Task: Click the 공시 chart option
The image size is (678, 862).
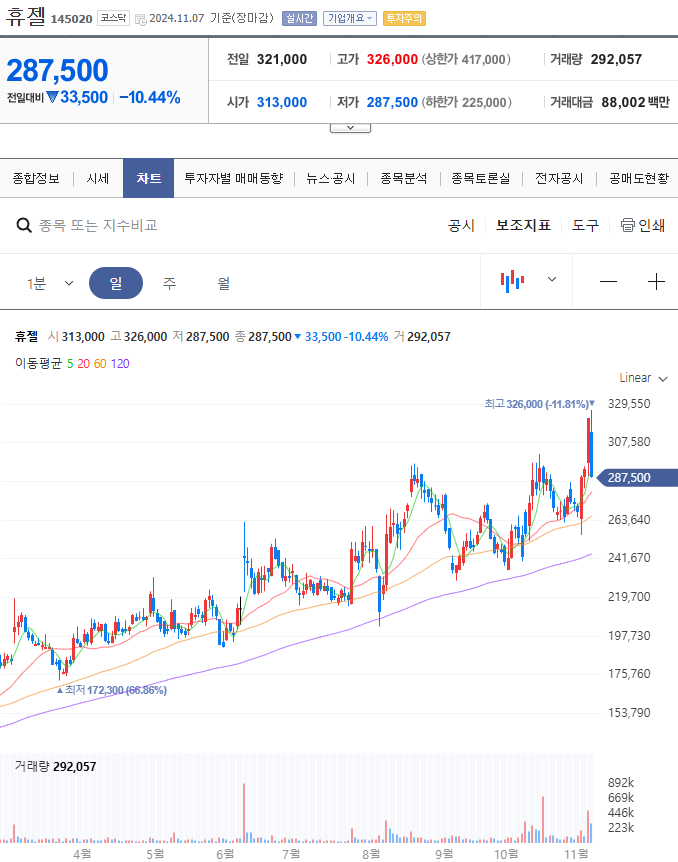Action: (461, 225)
